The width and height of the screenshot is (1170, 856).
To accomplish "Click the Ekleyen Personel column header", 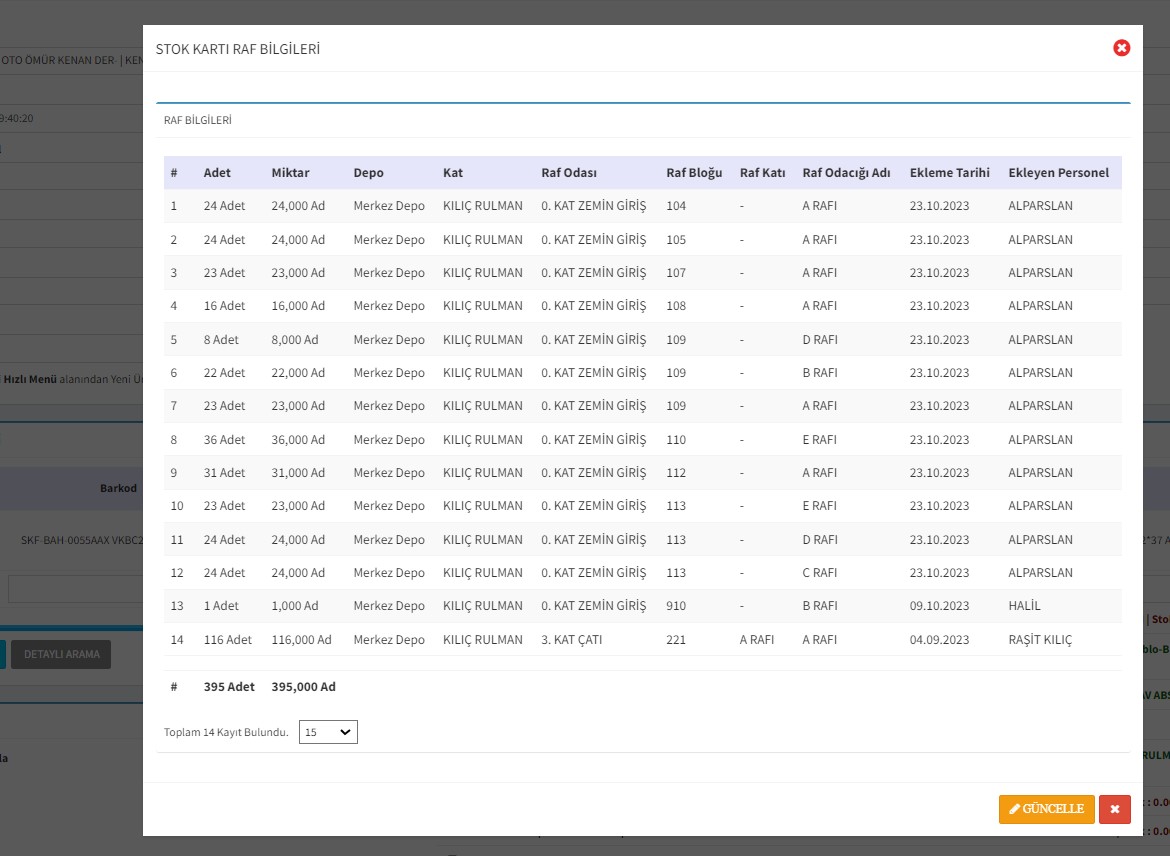I will [x=1058, y=173].
